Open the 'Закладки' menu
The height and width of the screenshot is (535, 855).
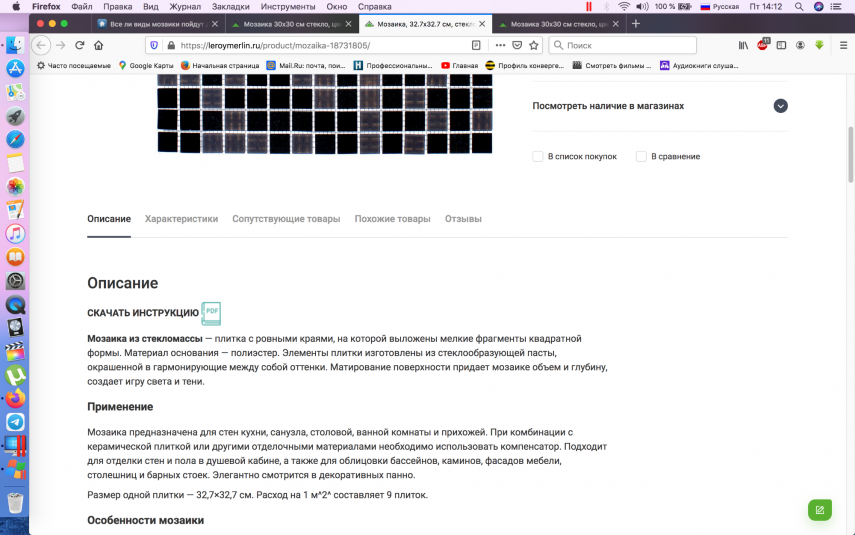pyautogui.click(x=231, y=7)
